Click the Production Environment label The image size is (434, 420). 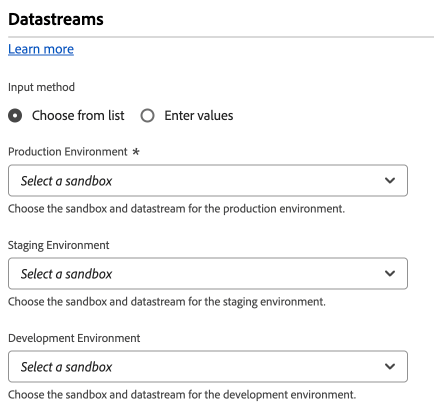68,152
